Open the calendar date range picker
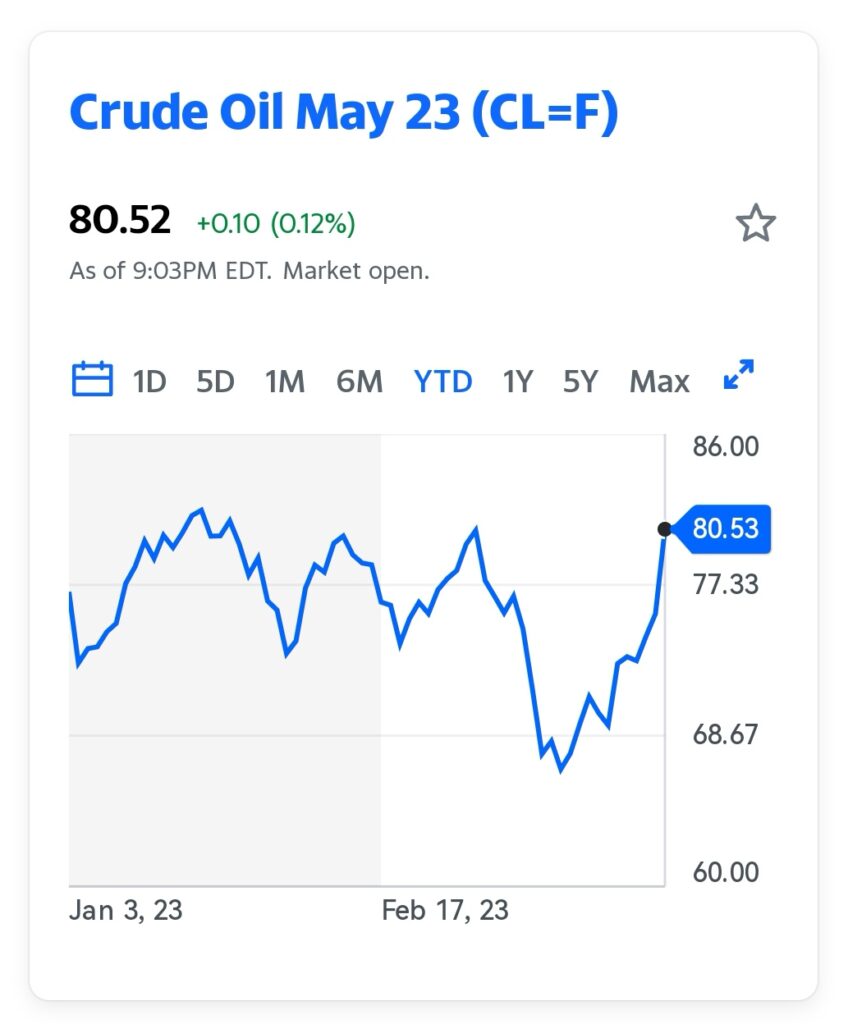 click(x=91, y=379)
